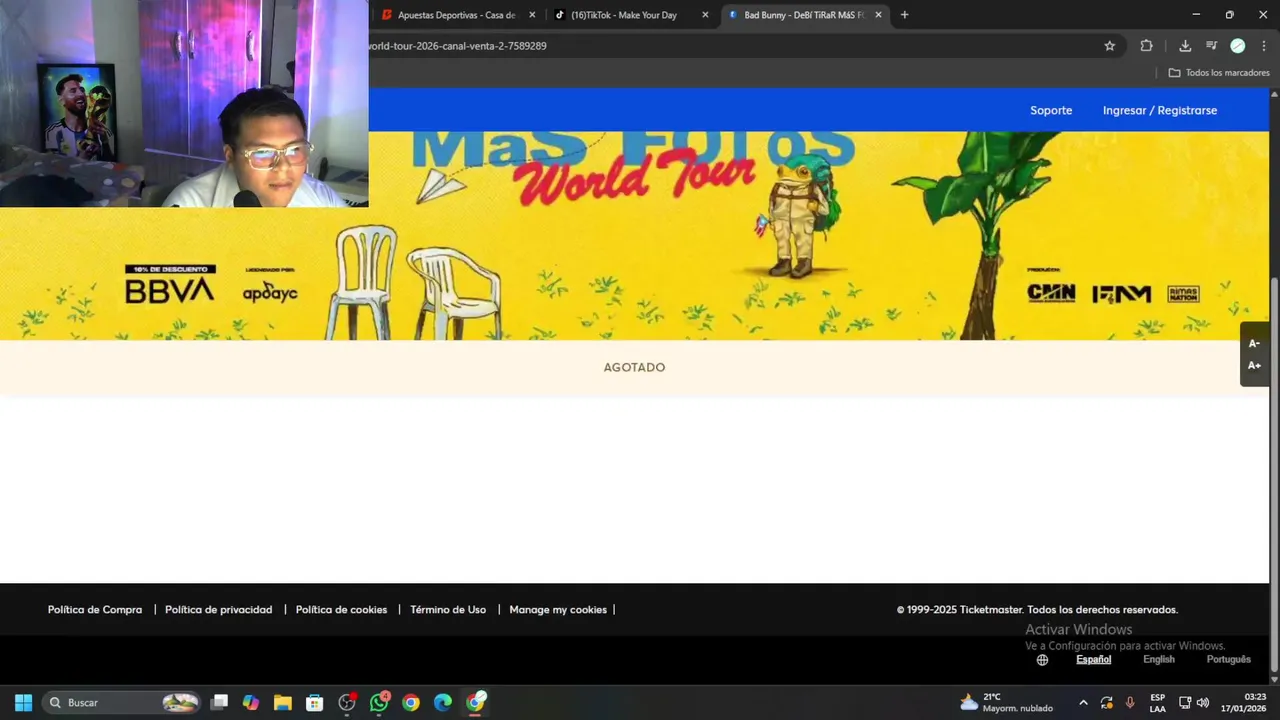This screenshot has width=1280, height=720.
Task: Click the AGOTADO status text
Action: [634, 367]
